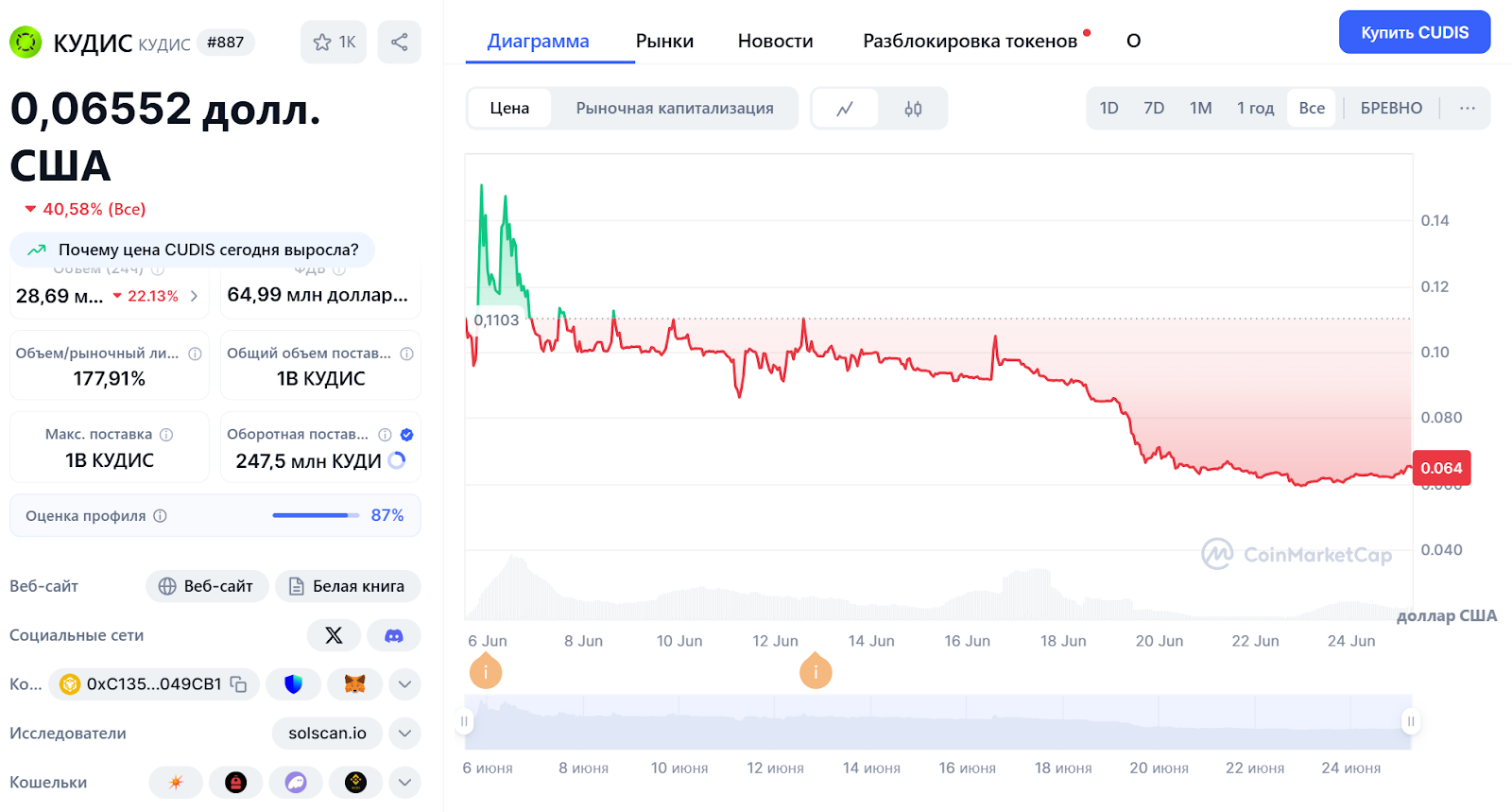The height and width of the screenshot is (812, 1512).
Task: Click info icon beside Оценка профиля
Action: 160,516
